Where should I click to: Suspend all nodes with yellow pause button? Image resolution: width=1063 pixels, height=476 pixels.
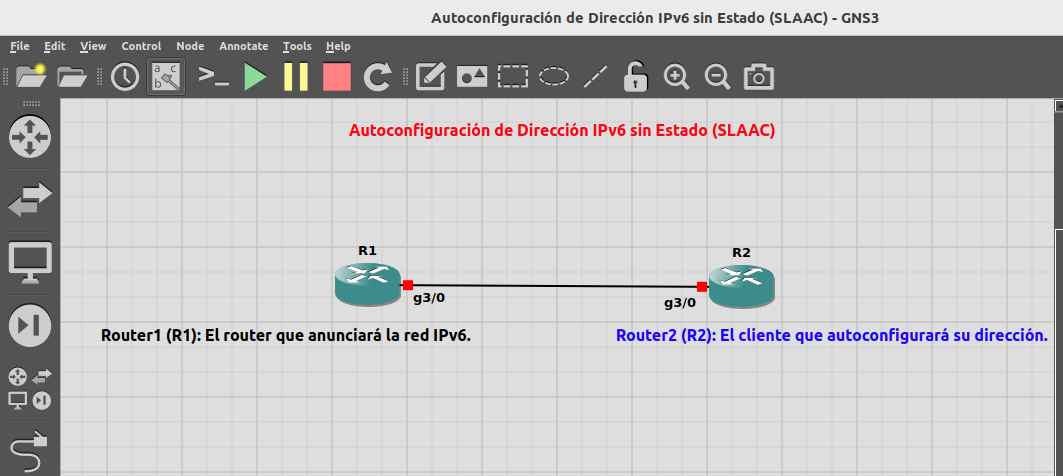[296, 76]
